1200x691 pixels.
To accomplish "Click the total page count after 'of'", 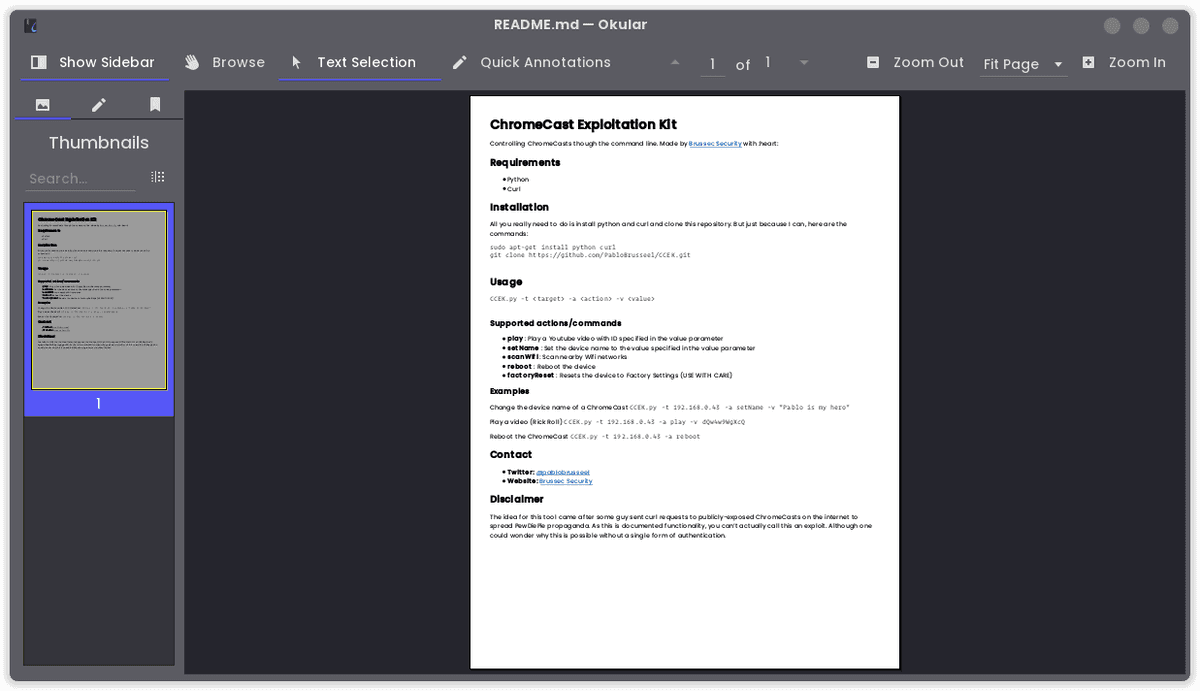I will pos(768,62).
